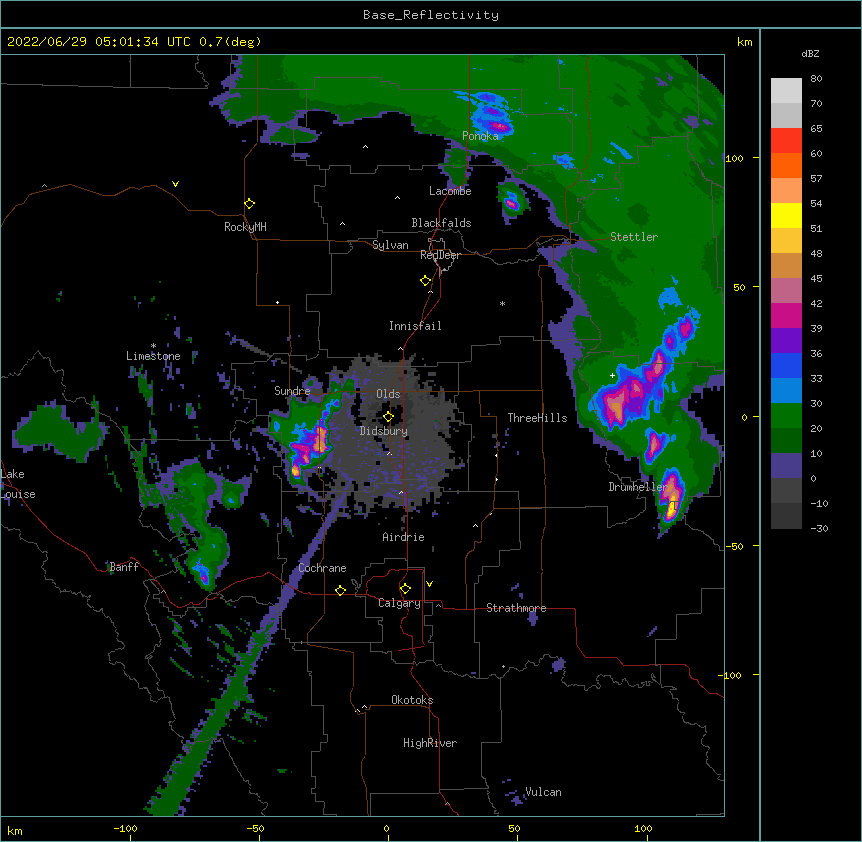This screenshot has width=862, height=842.
Task: Click the Didsbury label
Action: click(384, 431)
